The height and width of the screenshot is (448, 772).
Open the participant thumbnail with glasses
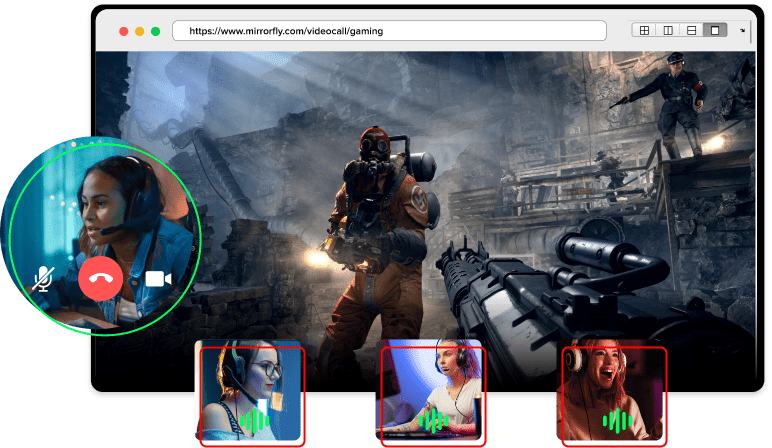tap(252, 395)
